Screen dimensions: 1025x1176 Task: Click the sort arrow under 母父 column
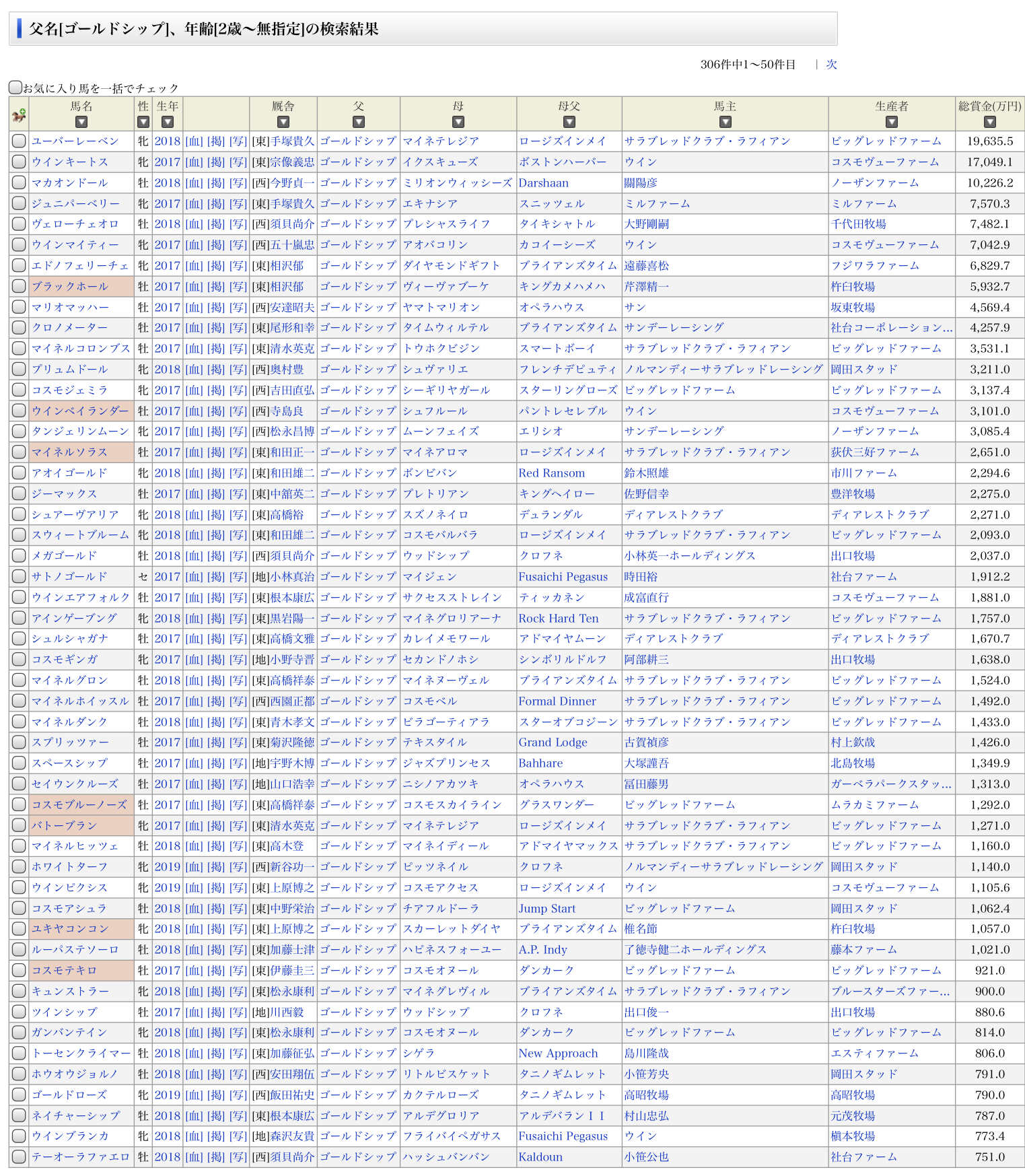(569, 122)
